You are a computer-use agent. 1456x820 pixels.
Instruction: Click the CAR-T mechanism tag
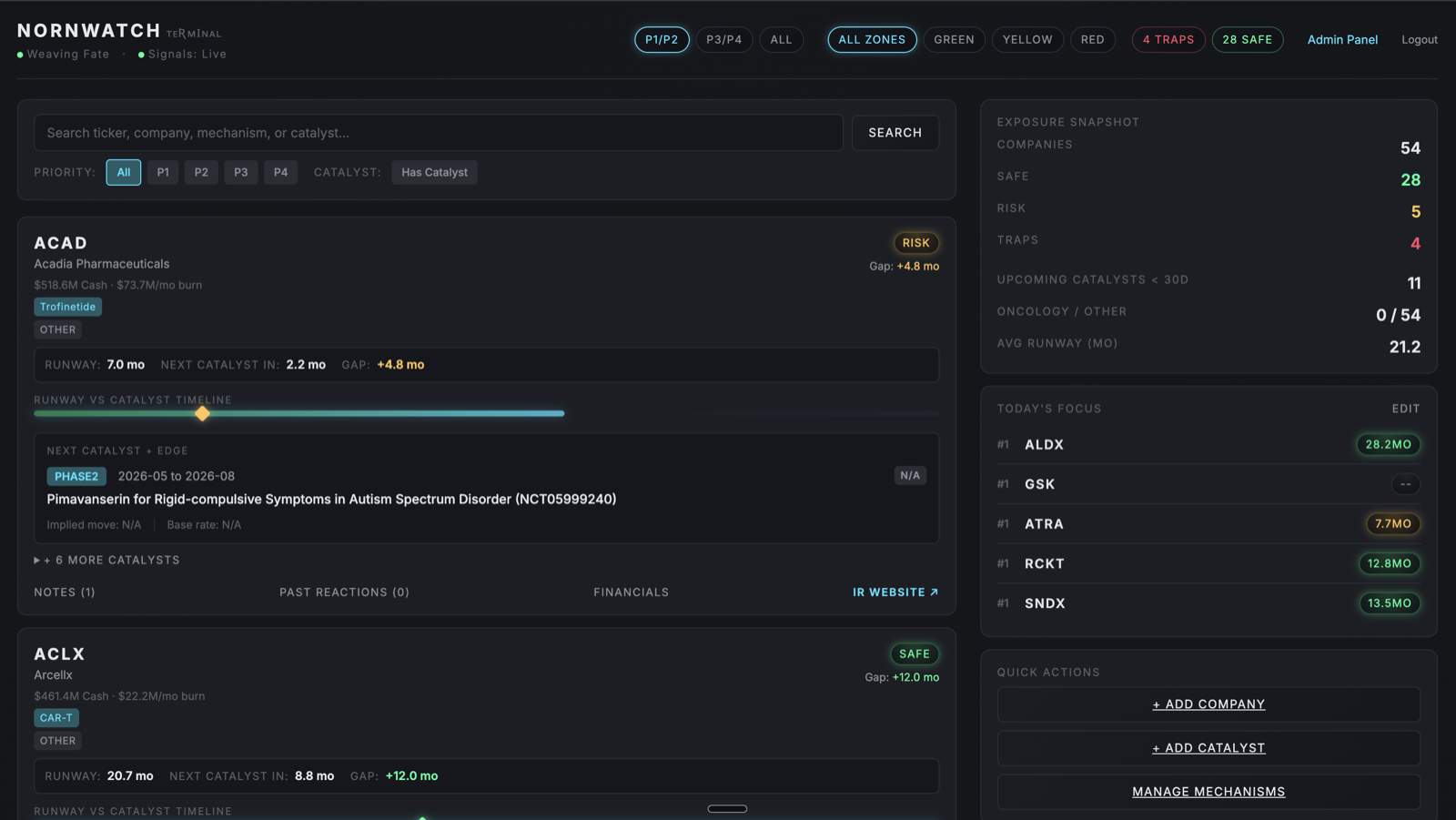[56, 718]
